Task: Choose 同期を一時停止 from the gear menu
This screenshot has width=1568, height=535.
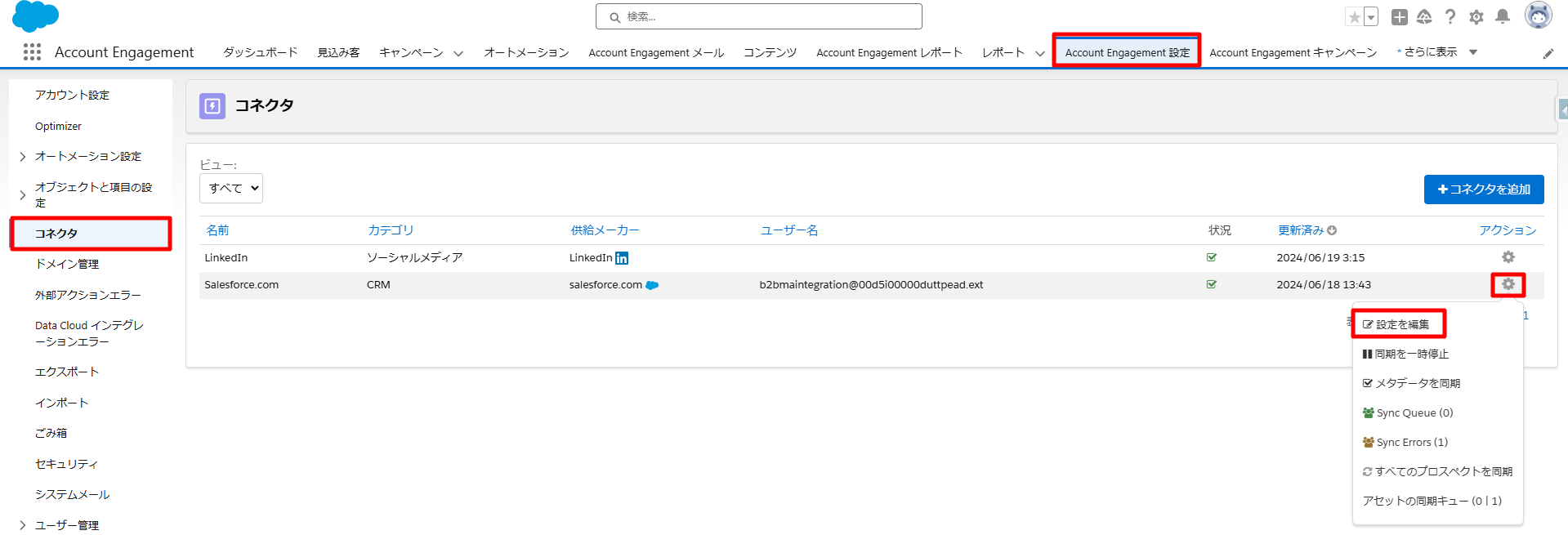Action: click(x=1405, y=354)
